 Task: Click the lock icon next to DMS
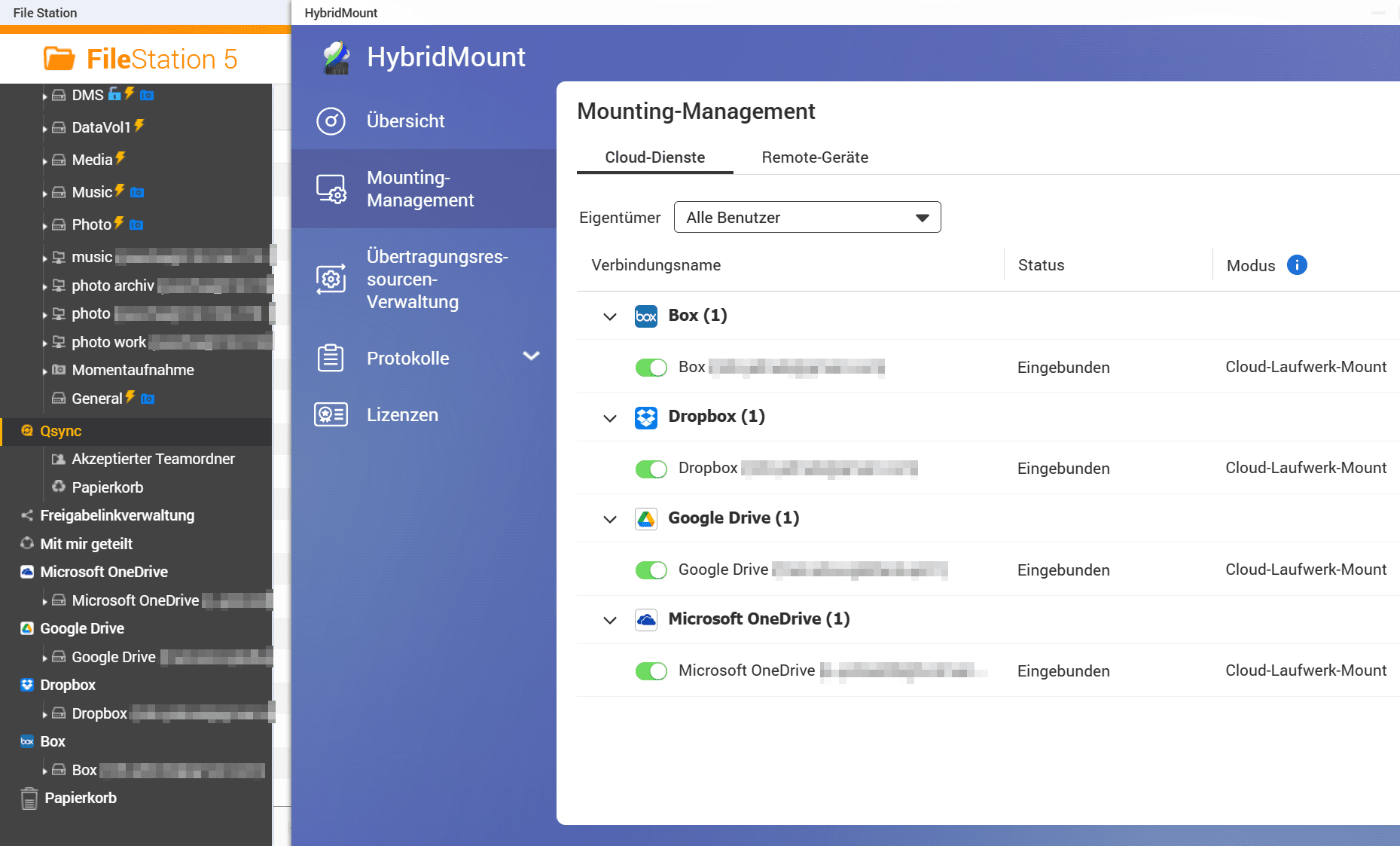[114, 93]
